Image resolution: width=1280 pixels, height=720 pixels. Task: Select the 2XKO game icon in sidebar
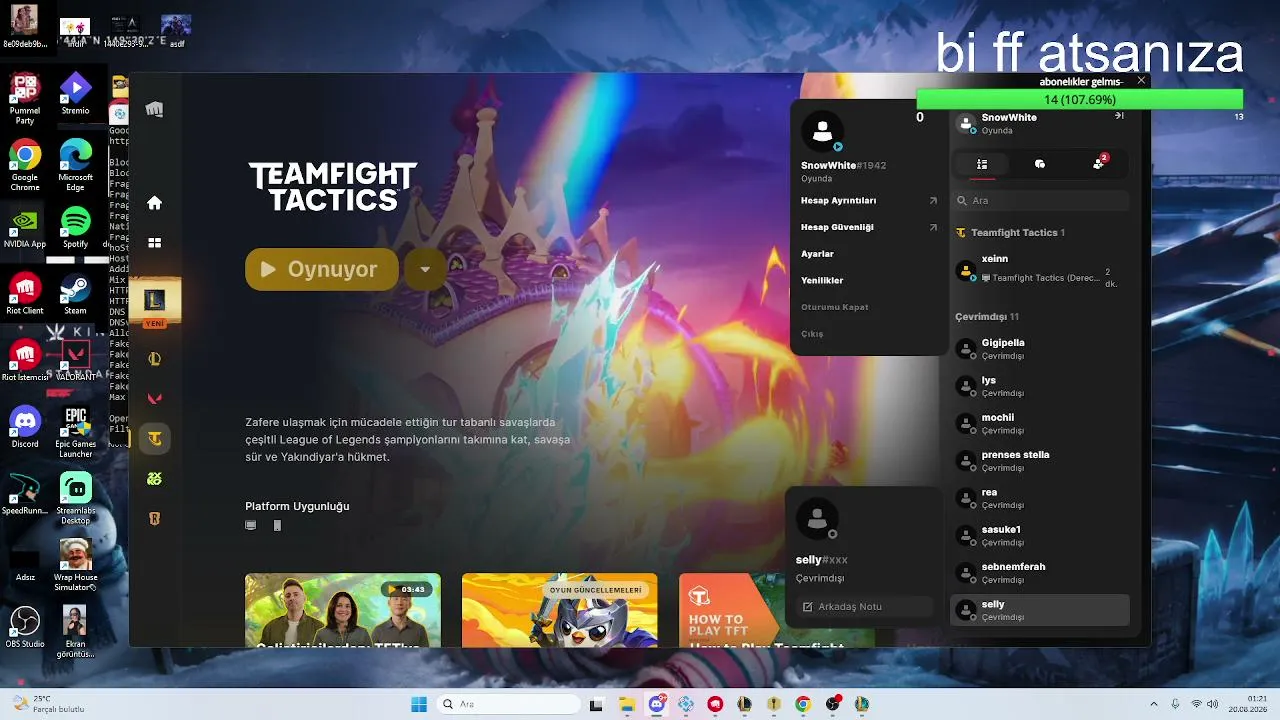(x=154, y=479)
